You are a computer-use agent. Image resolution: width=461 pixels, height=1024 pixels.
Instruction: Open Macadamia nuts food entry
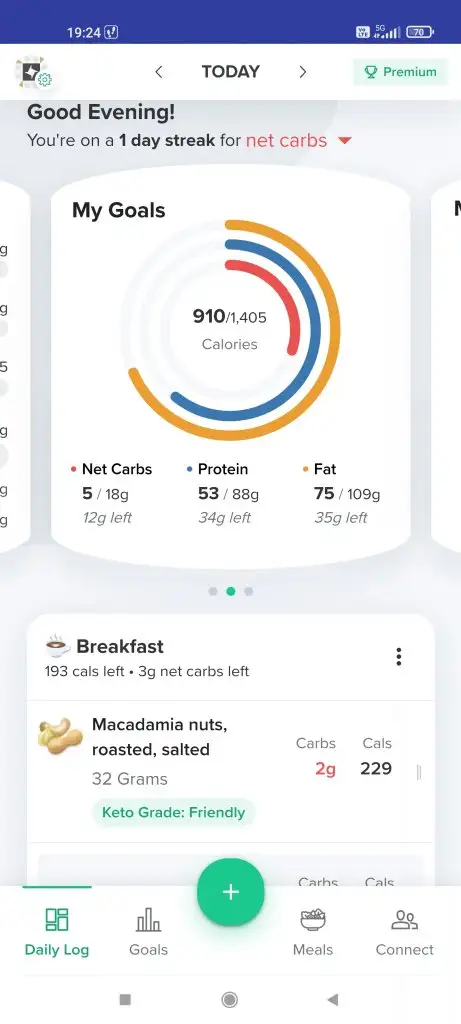click(x=230, y=772)
